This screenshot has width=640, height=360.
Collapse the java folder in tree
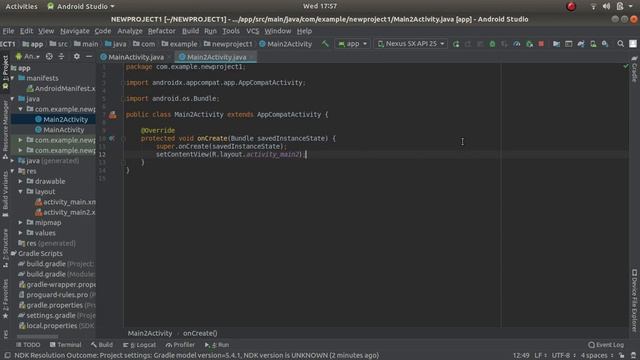coord(13,99)
